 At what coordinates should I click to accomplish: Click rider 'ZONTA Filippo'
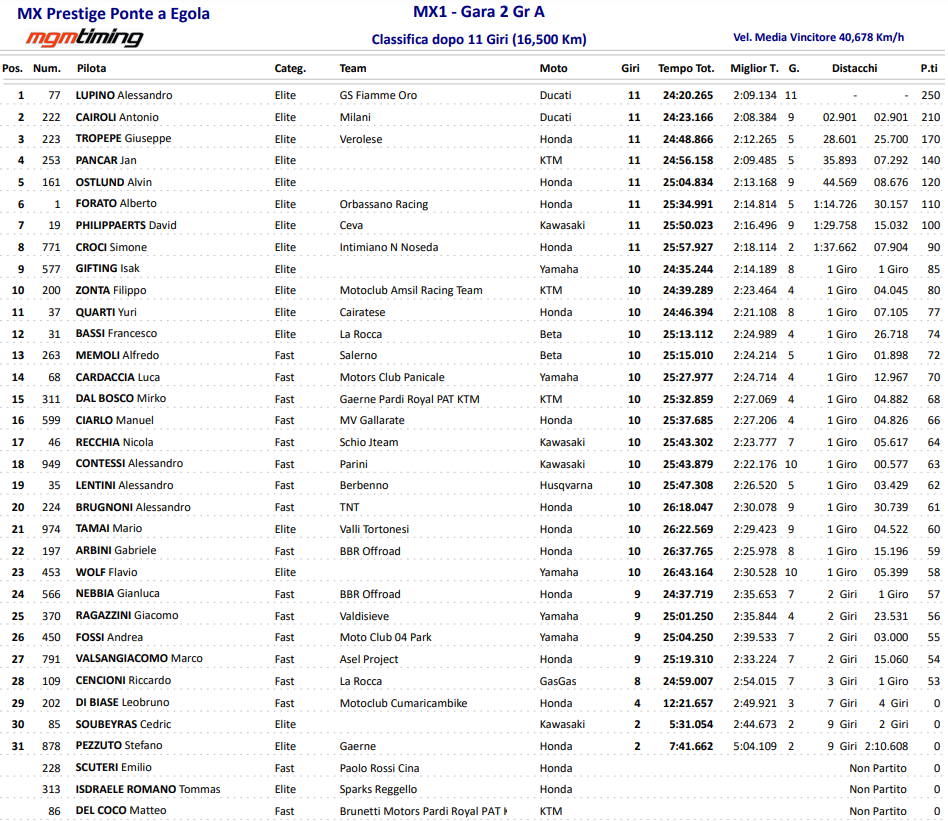[111, 290]
